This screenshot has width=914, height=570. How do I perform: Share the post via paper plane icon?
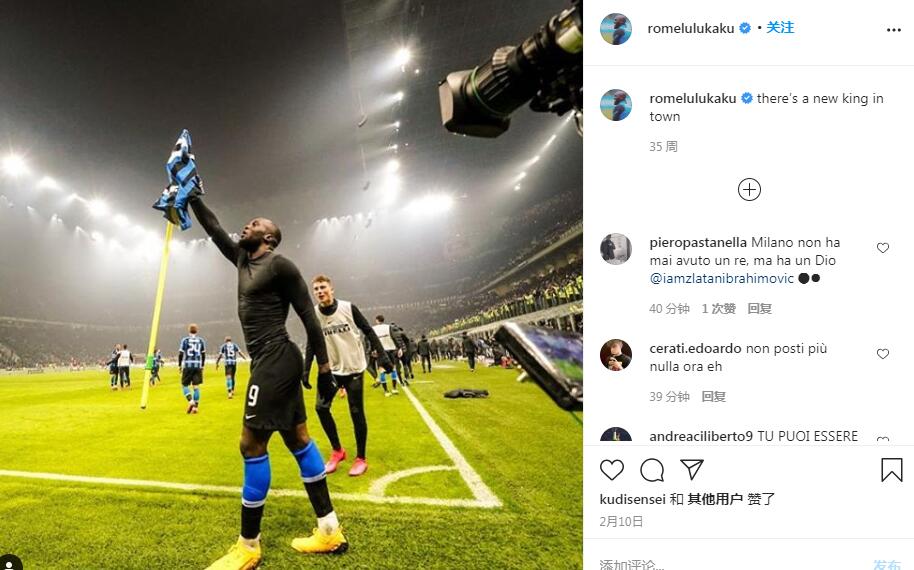692,469
